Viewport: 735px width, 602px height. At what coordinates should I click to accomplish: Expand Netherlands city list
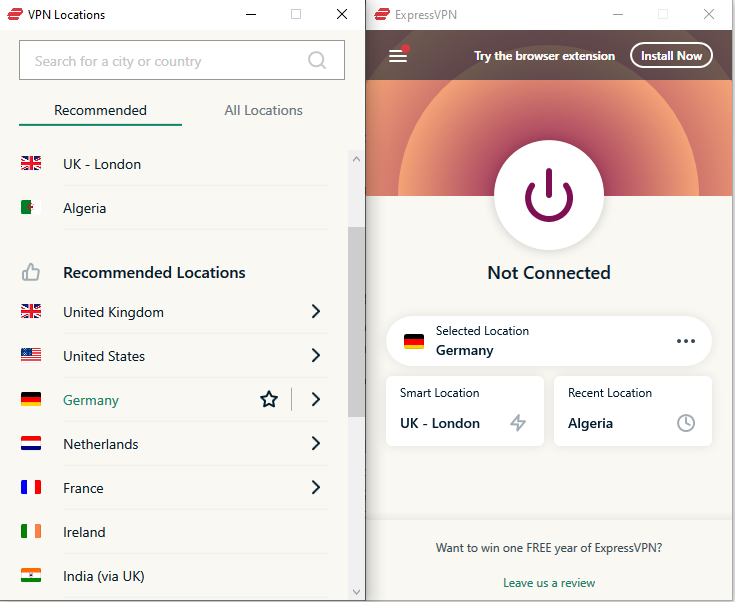click(x=316, y=444)
